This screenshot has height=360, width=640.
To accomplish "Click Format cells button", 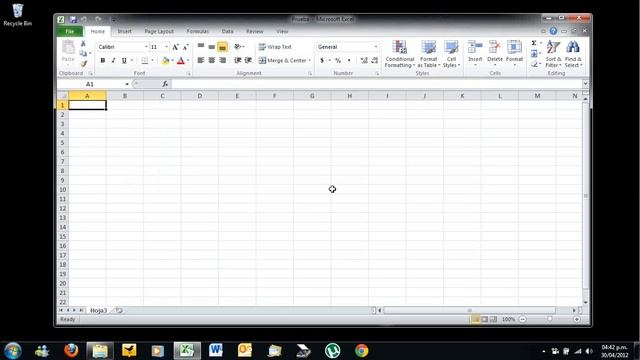I will coord(514,53).
